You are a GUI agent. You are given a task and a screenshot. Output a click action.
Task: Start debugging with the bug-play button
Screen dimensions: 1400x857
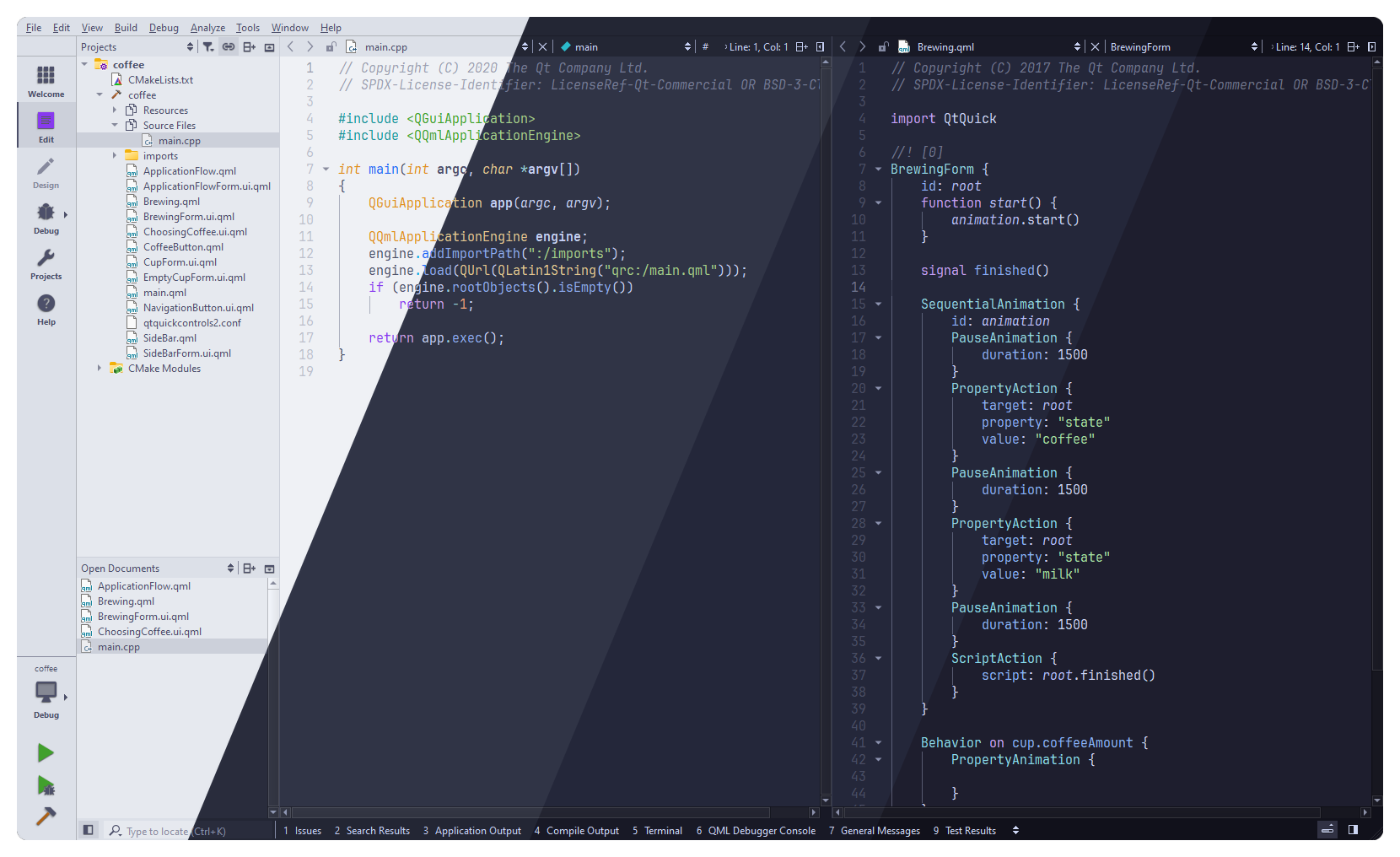46,785
